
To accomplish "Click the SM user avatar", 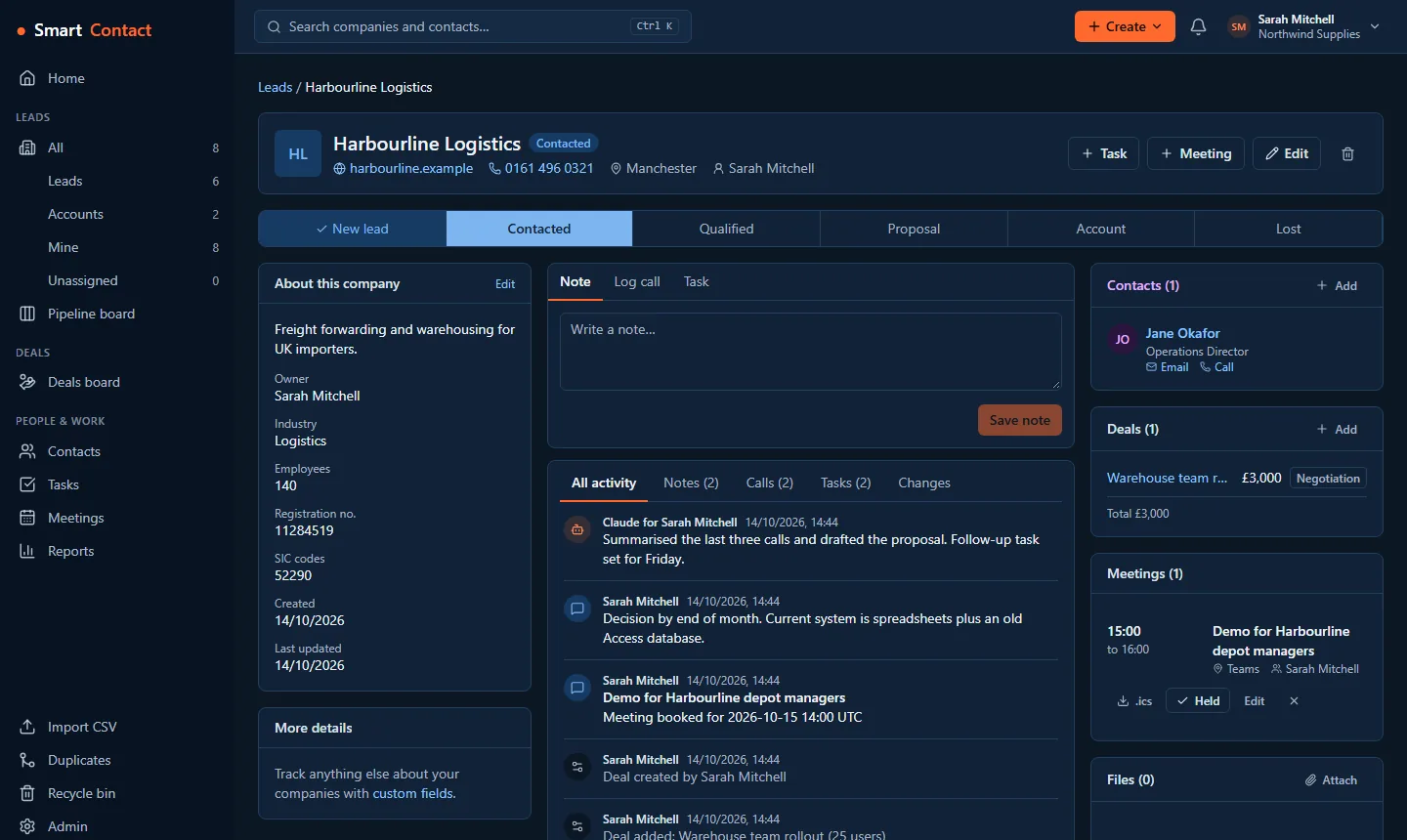I will [x=1239, y=26].
